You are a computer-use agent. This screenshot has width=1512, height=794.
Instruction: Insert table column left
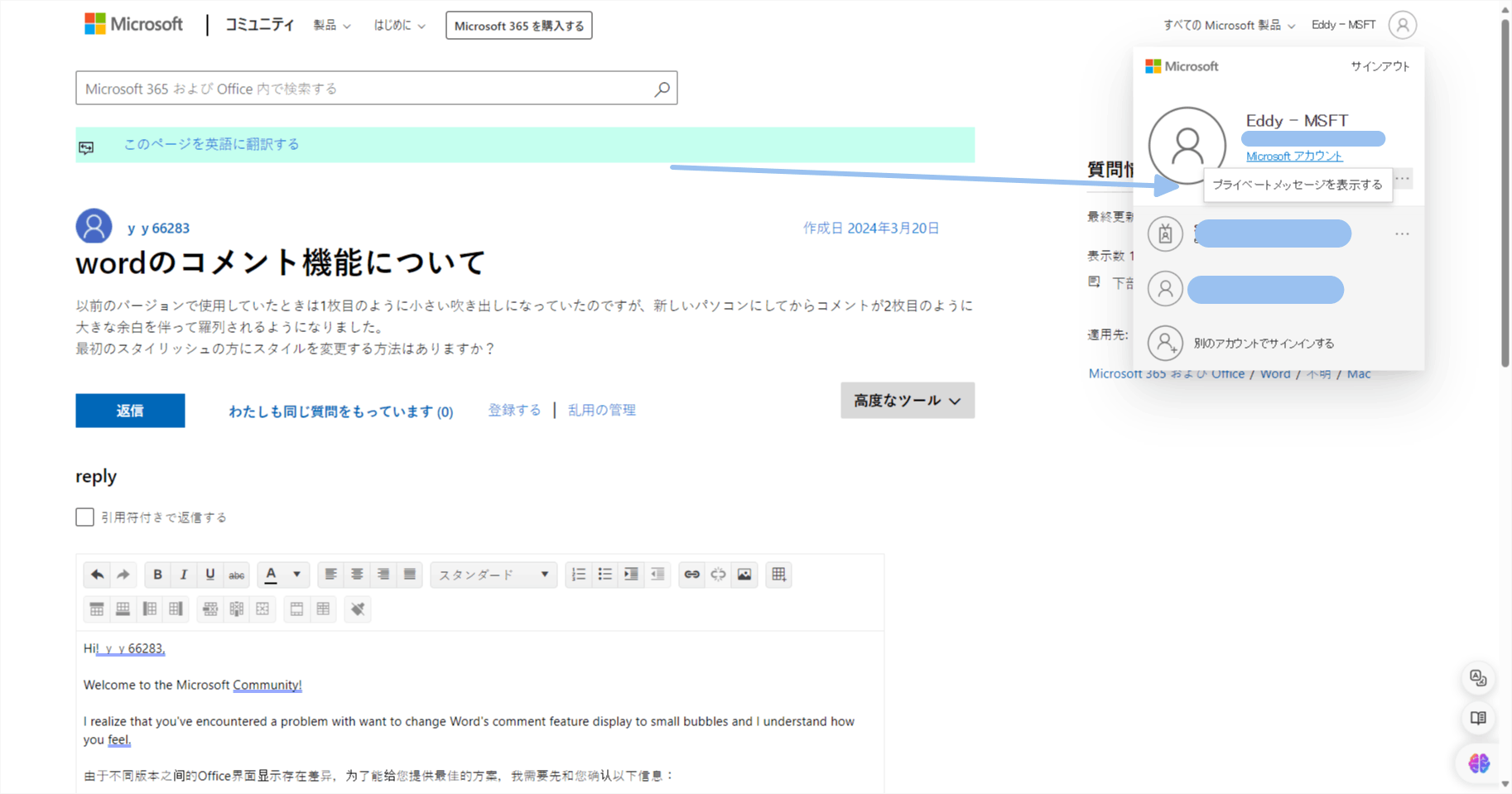coord(150,609)
